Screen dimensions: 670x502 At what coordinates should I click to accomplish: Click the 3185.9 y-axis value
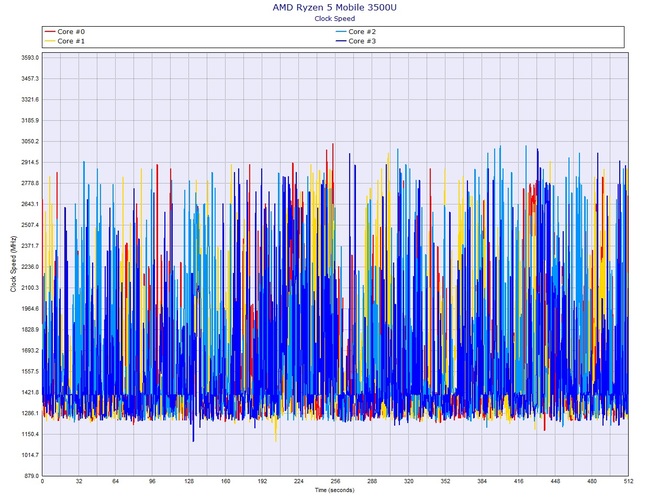pos(30,120)
